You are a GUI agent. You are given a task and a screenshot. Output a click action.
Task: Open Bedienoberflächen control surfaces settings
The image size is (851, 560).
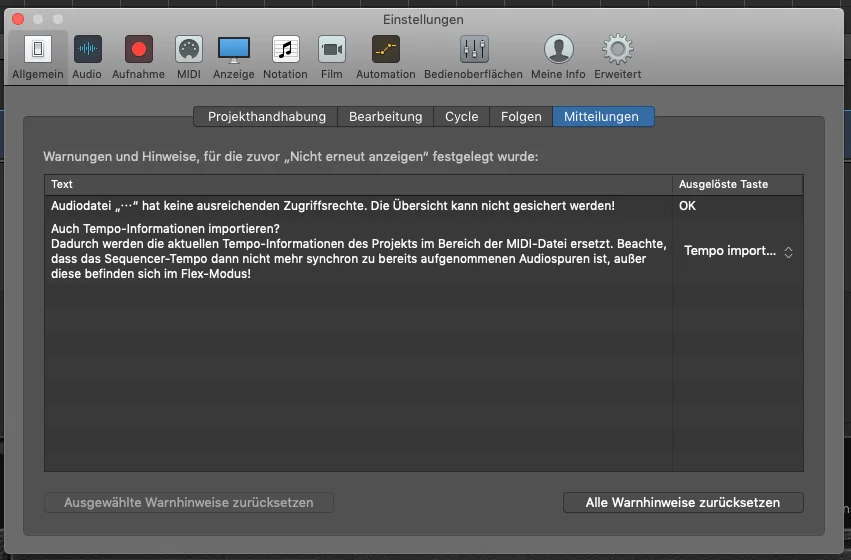(473, 56)
